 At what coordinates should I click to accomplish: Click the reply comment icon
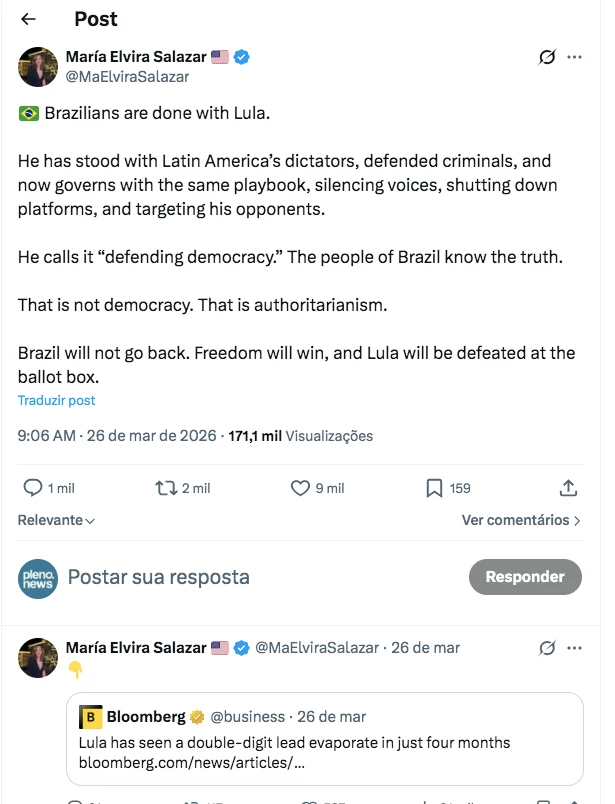[33, 488]
